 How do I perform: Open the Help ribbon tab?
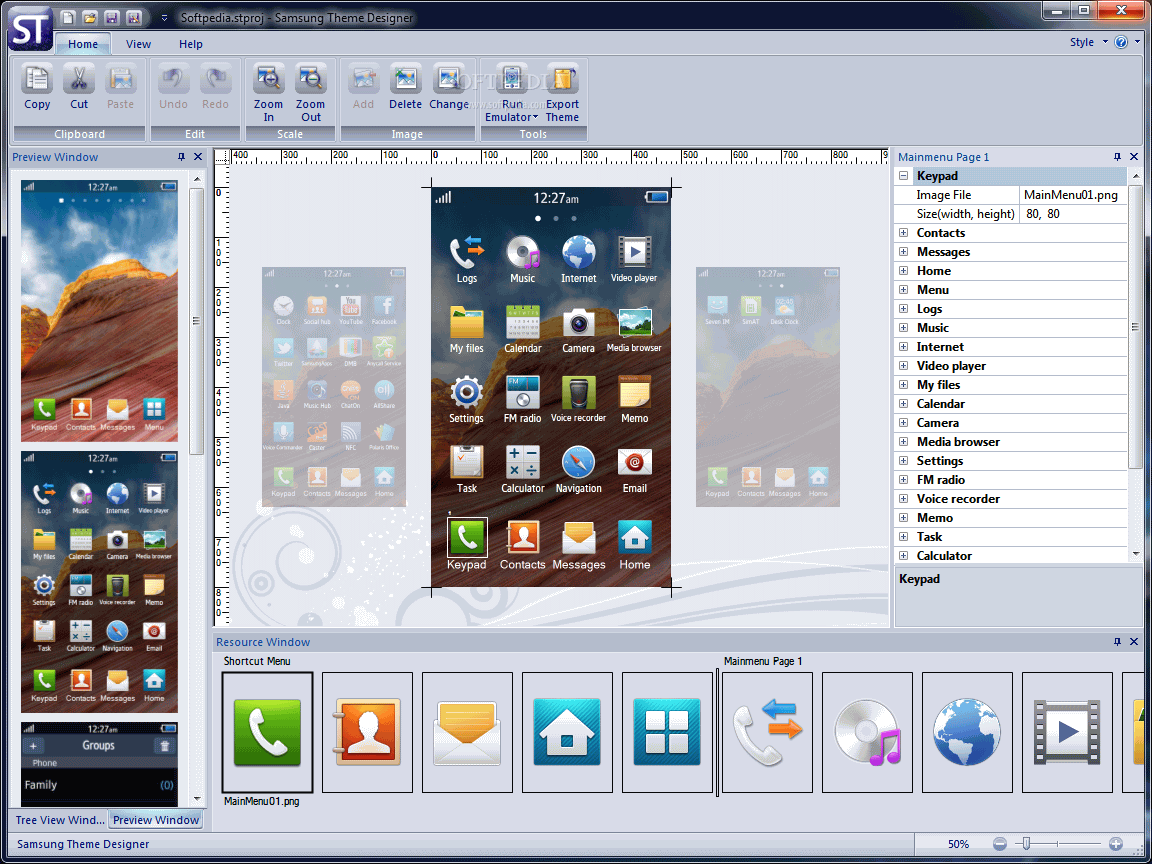[x=190, y=44]
